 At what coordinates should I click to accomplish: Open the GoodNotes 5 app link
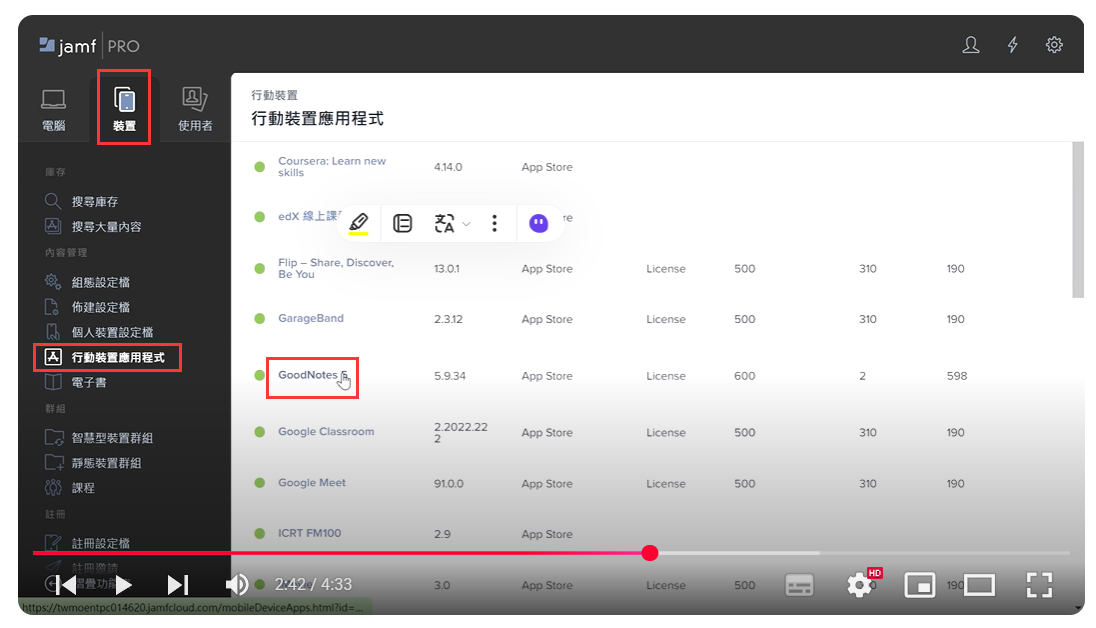tap(312, 375)
